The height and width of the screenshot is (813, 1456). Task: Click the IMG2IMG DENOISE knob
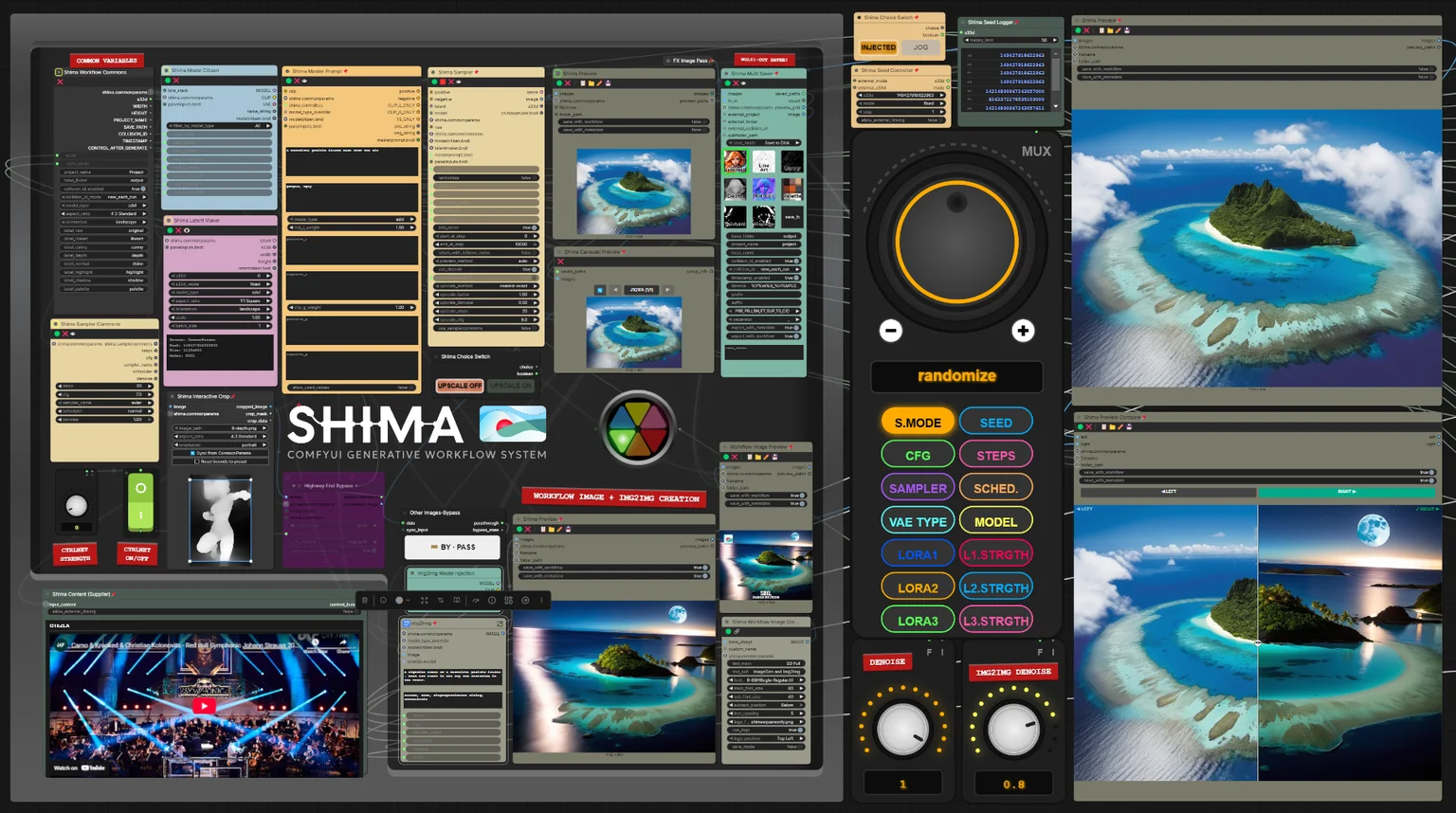1013,730
